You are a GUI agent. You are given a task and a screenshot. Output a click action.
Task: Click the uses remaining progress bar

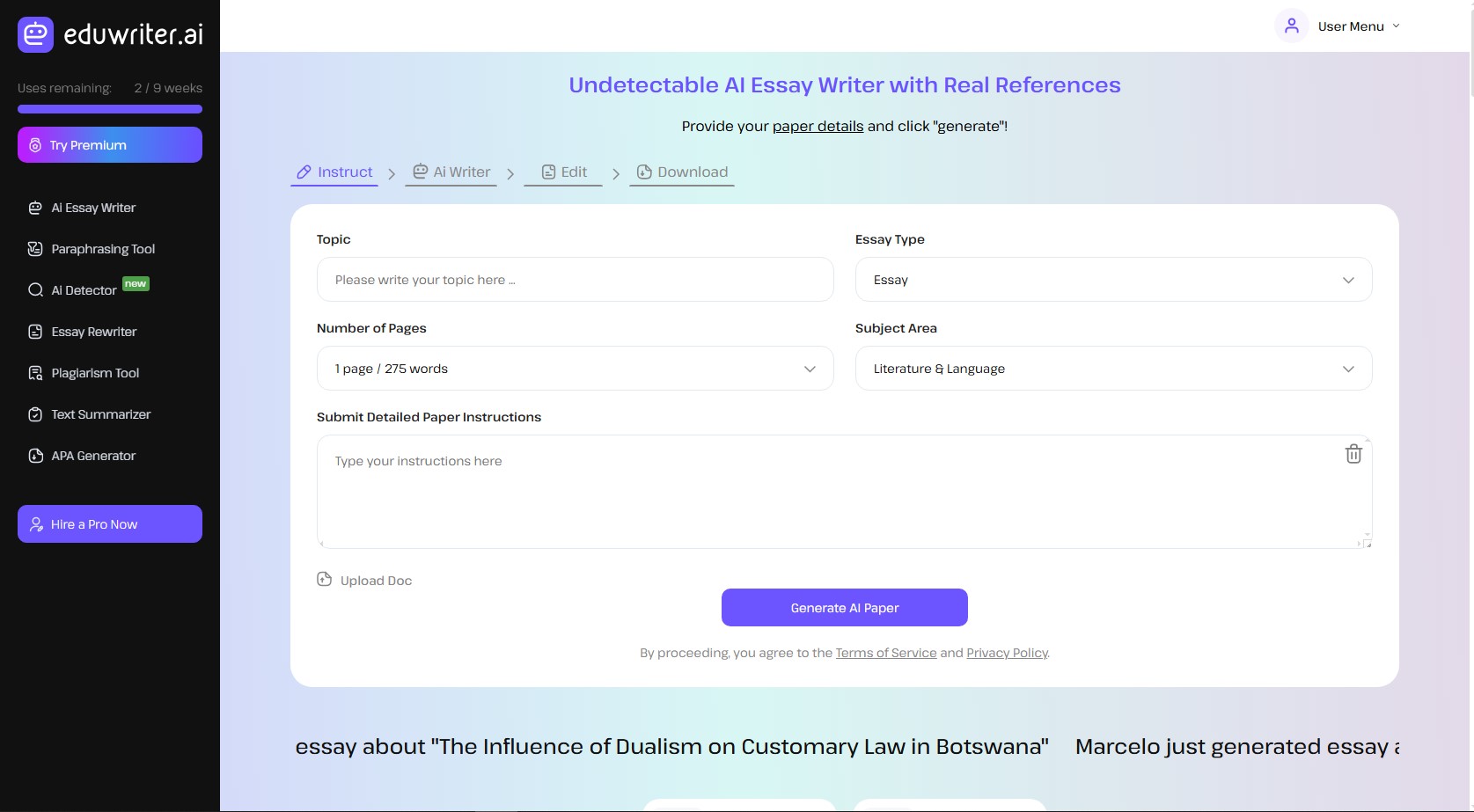pos(110,109)
